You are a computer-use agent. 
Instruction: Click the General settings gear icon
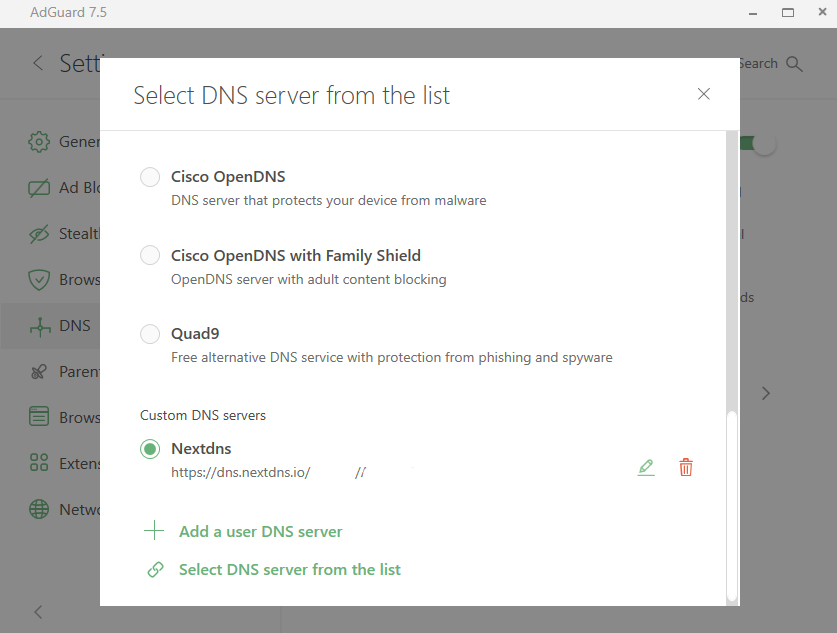point(39,142)
